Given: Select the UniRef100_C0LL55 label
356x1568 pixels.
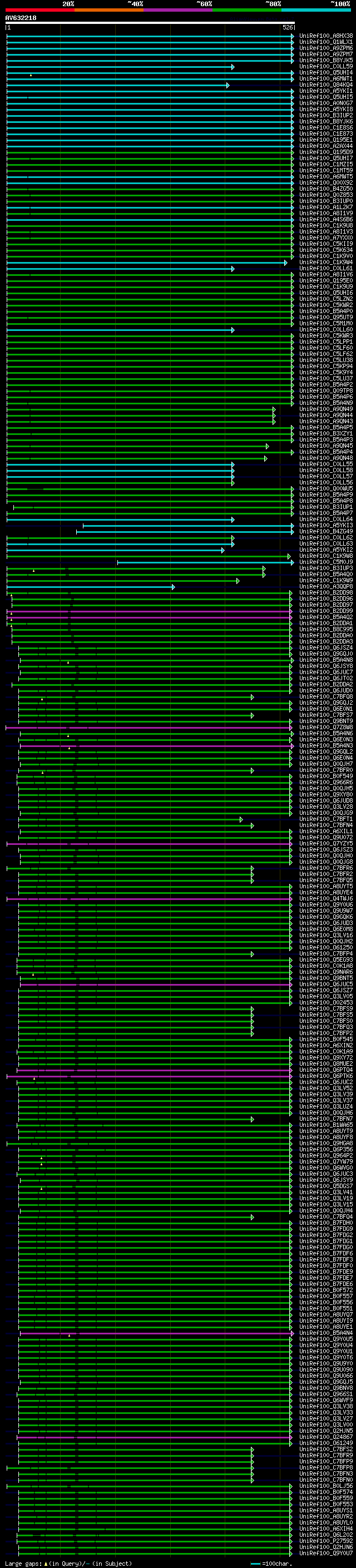Looking at the screenshot, I should pyautogui.click(x=325, y=465).
